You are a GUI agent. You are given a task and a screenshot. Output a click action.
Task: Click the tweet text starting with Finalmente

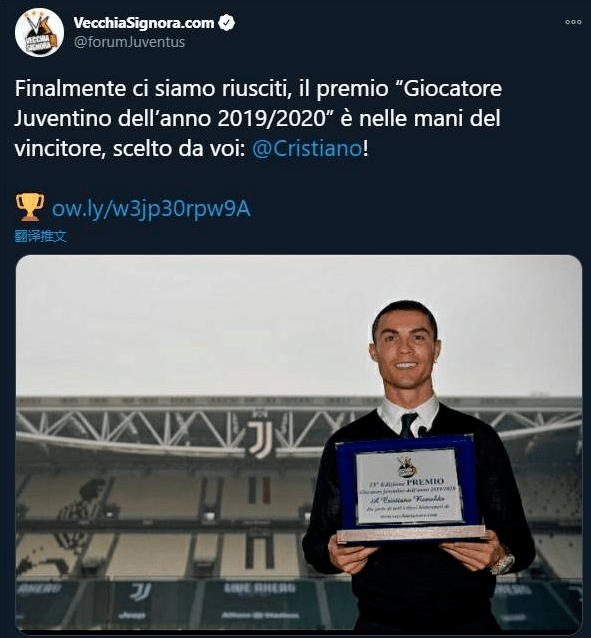click(x=258, y=118)
